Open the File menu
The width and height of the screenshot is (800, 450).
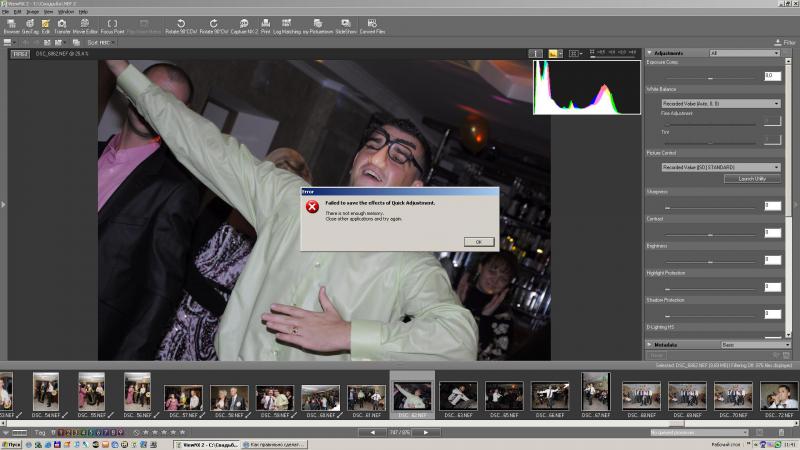tap(6, 12)
